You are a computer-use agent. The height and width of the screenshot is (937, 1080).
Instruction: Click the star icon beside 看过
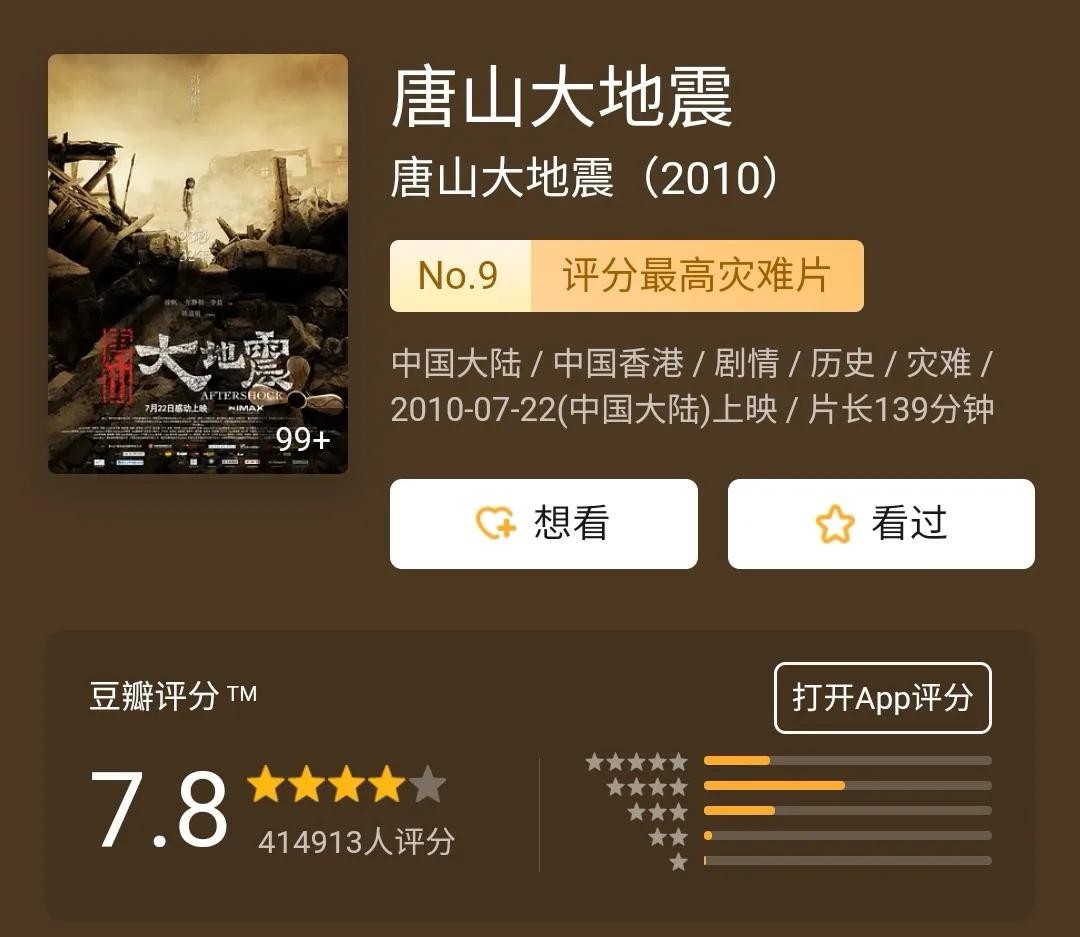coord(835,524)
